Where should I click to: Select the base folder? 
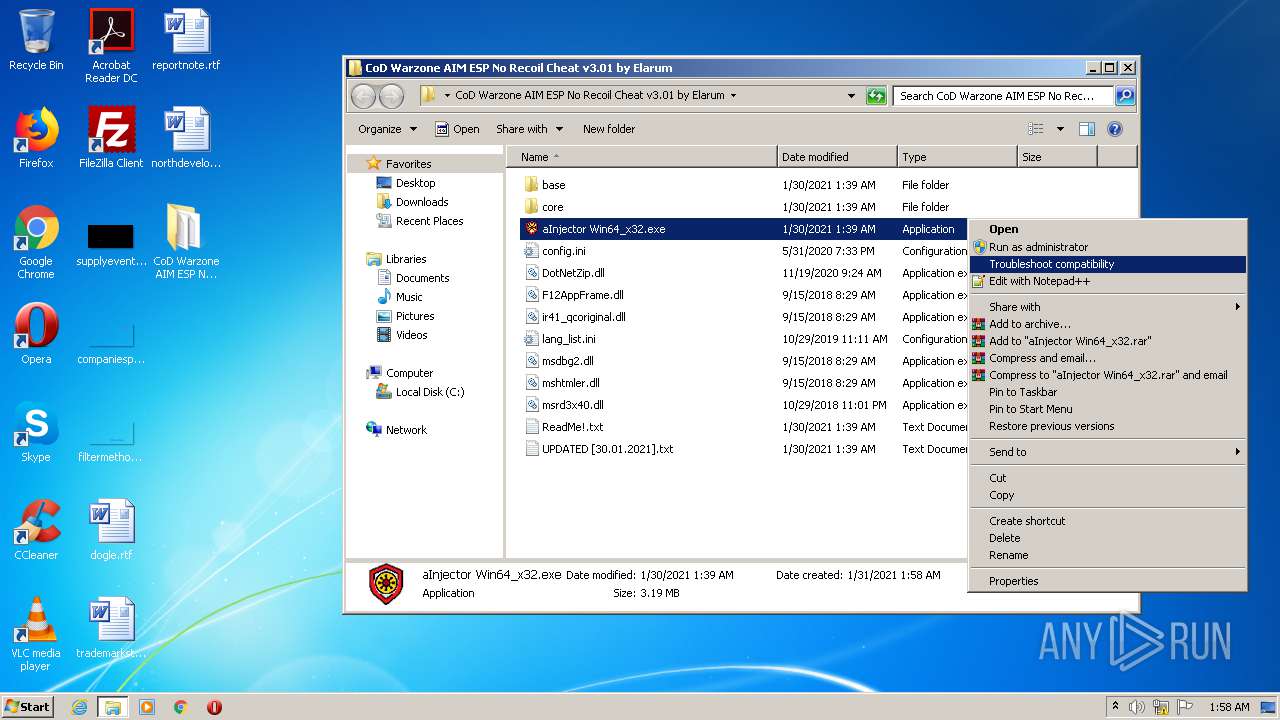[553, 185]
